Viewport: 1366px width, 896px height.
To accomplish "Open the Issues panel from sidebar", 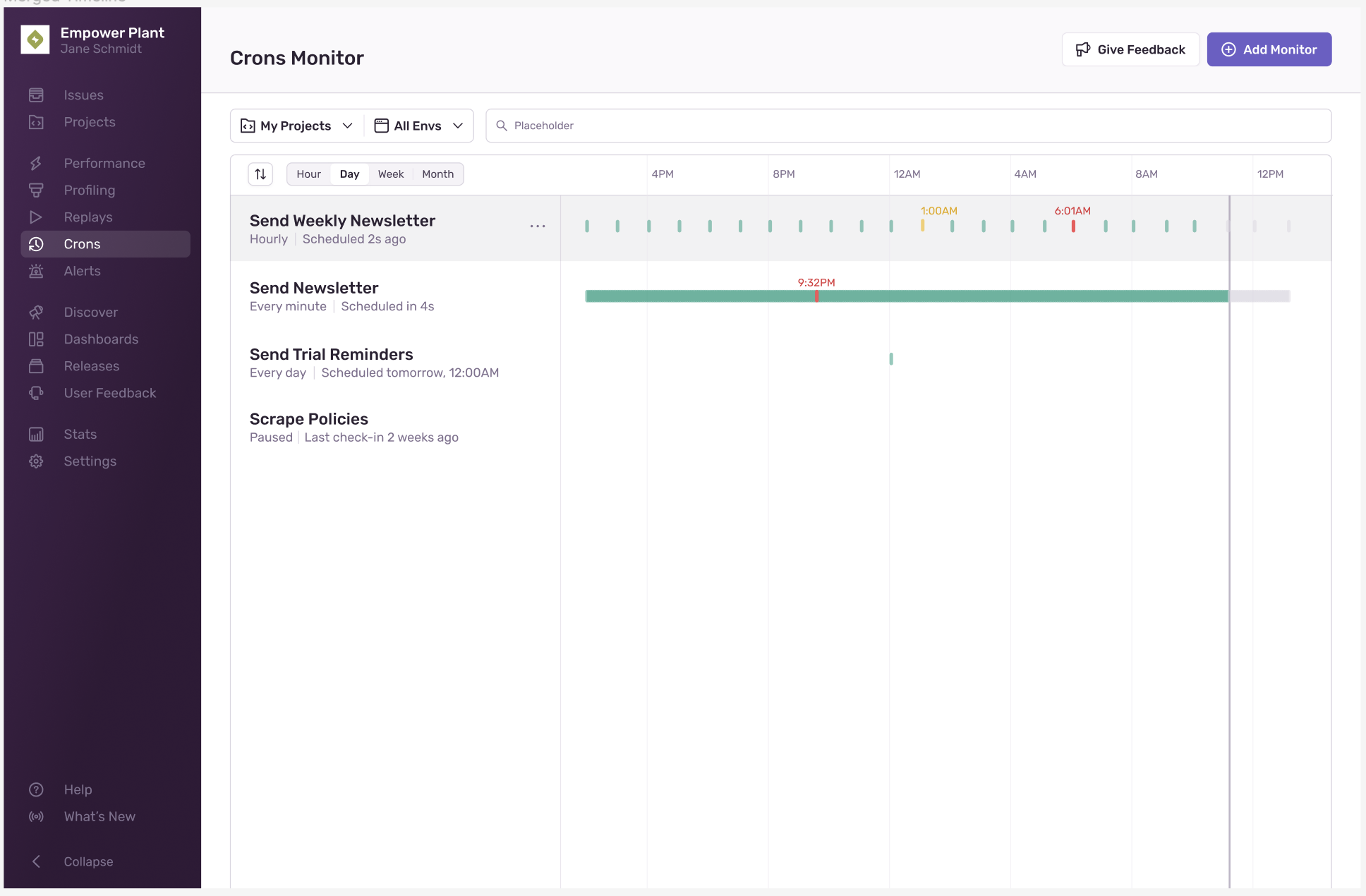I will tap(37, 95).
